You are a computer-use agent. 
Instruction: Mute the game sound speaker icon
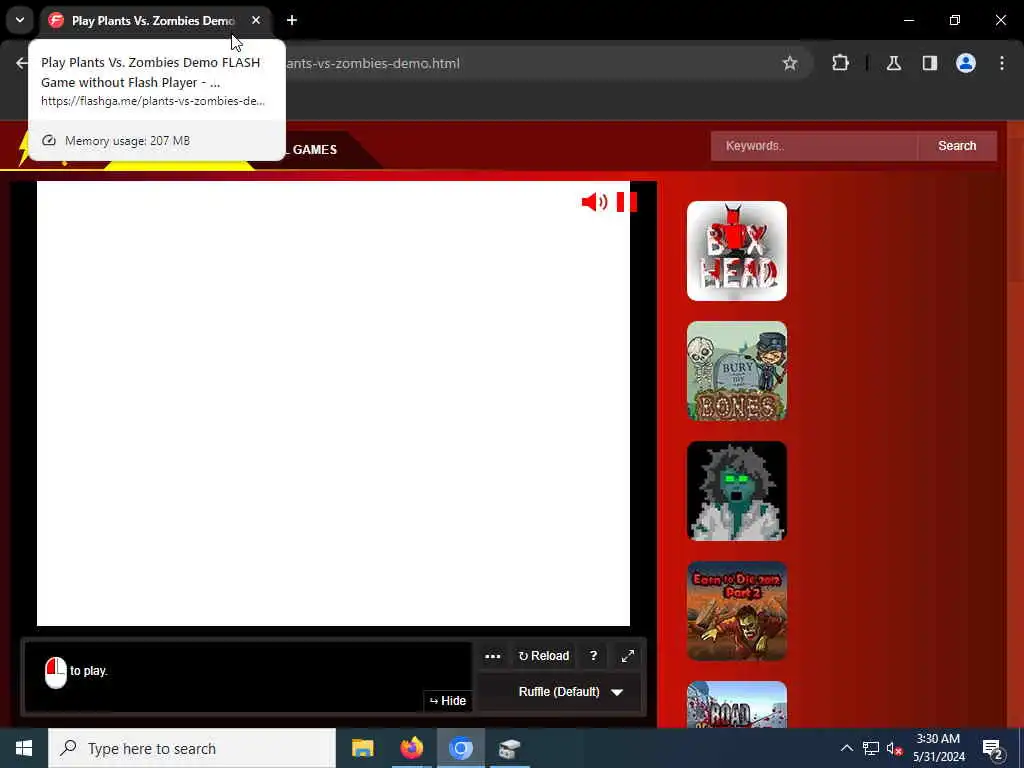(x=594, y=202)
